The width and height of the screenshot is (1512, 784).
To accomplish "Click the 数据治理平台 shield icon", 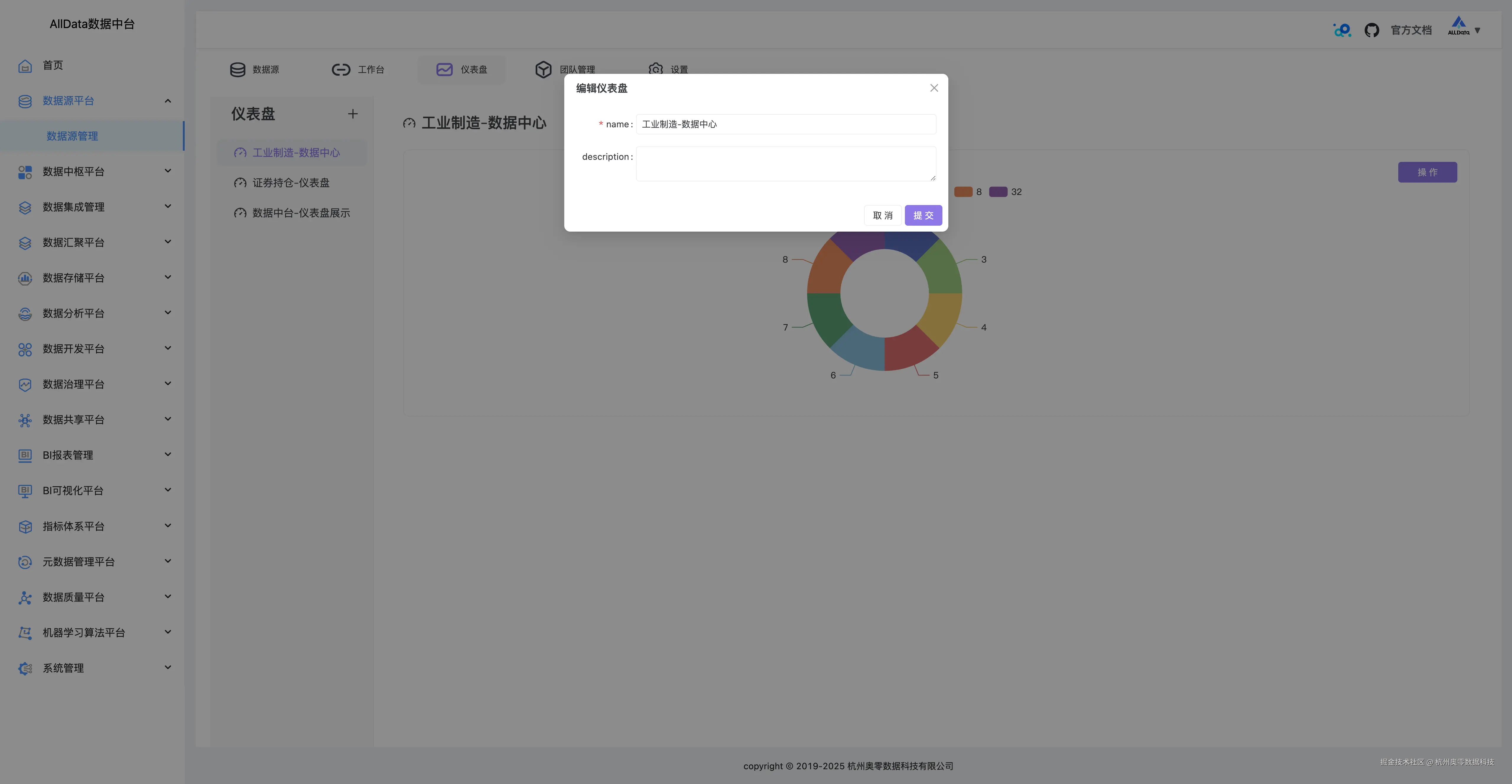I will pos(25,384).
